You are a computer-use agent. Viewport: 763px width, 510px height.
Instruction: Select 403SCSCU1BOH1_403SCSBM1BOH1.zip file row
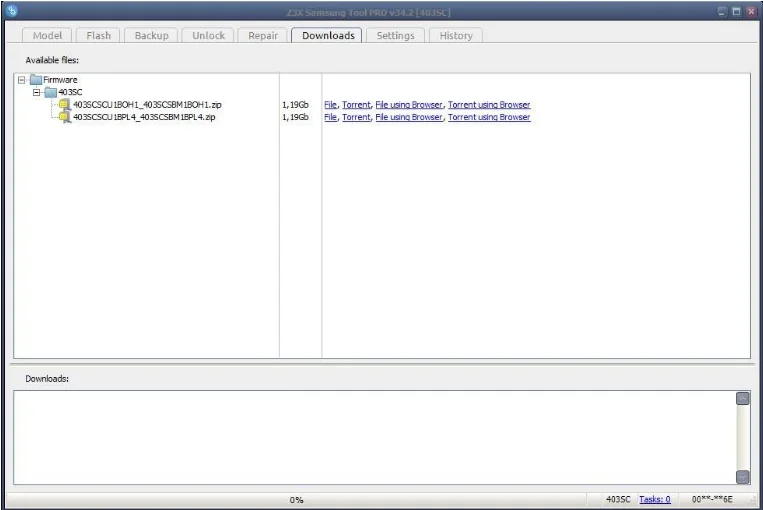(x=147, y=105)
